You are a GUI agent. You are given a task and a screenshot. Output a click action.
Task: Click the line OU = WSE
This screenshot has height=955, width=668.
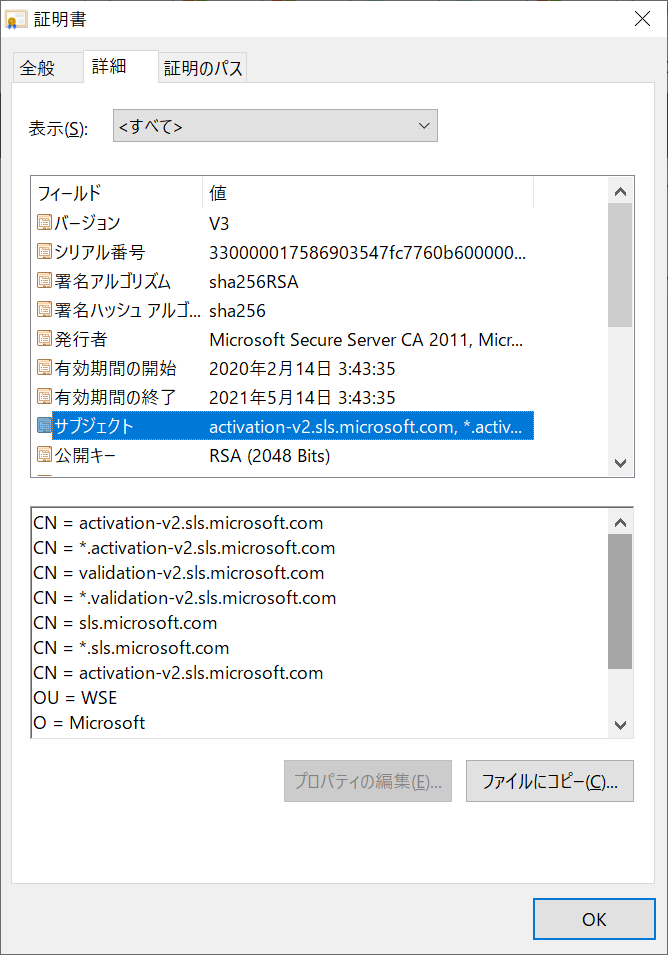tap(75, 698)
